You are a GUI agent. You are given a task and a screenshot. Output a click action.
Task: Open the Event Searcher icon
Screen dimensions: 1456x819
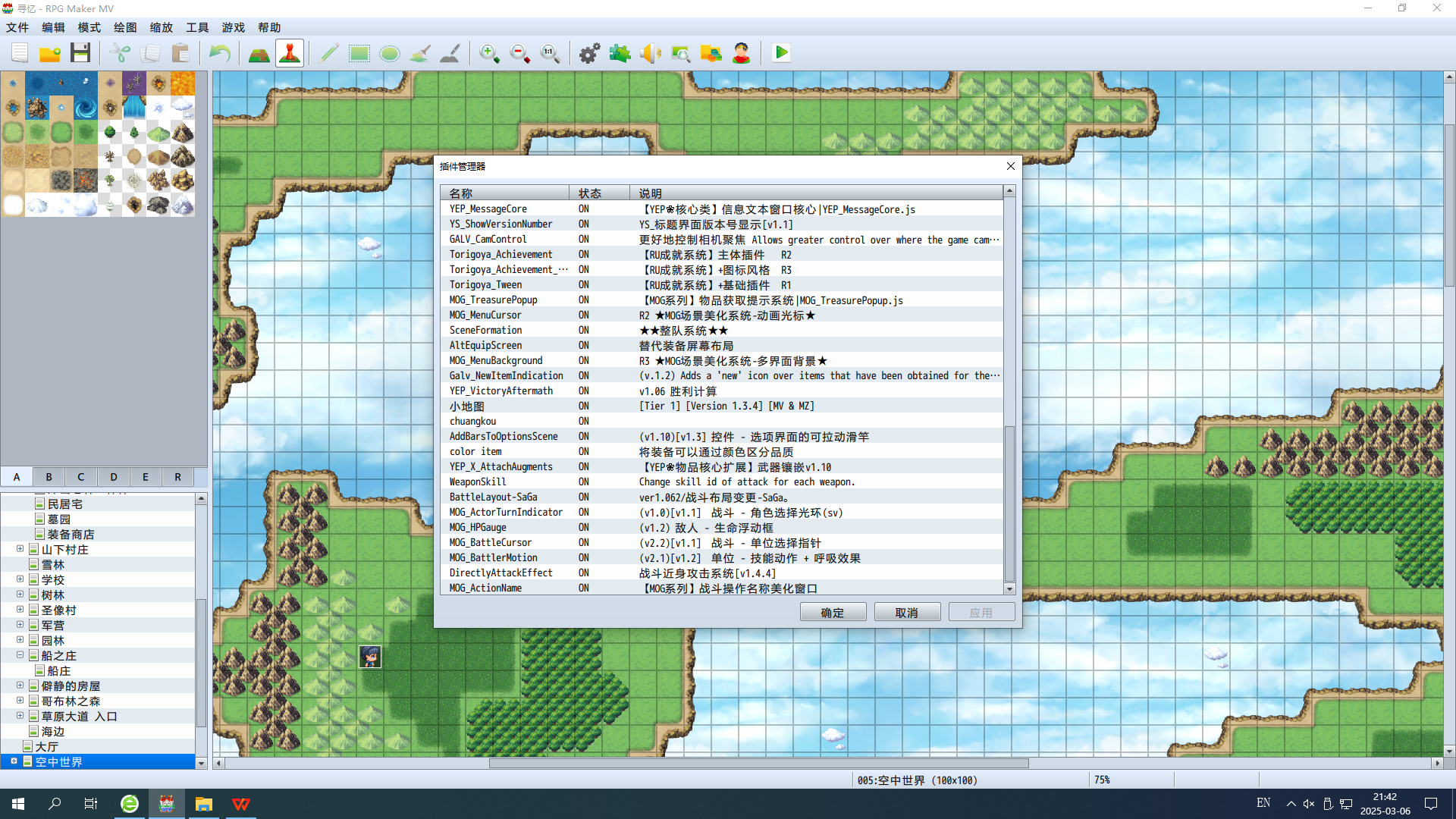point(681,53)
